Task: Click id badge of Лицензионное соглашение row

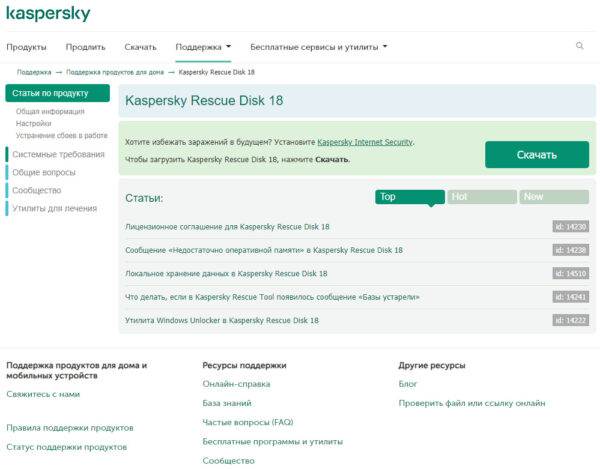Action: tap(571, 226)
